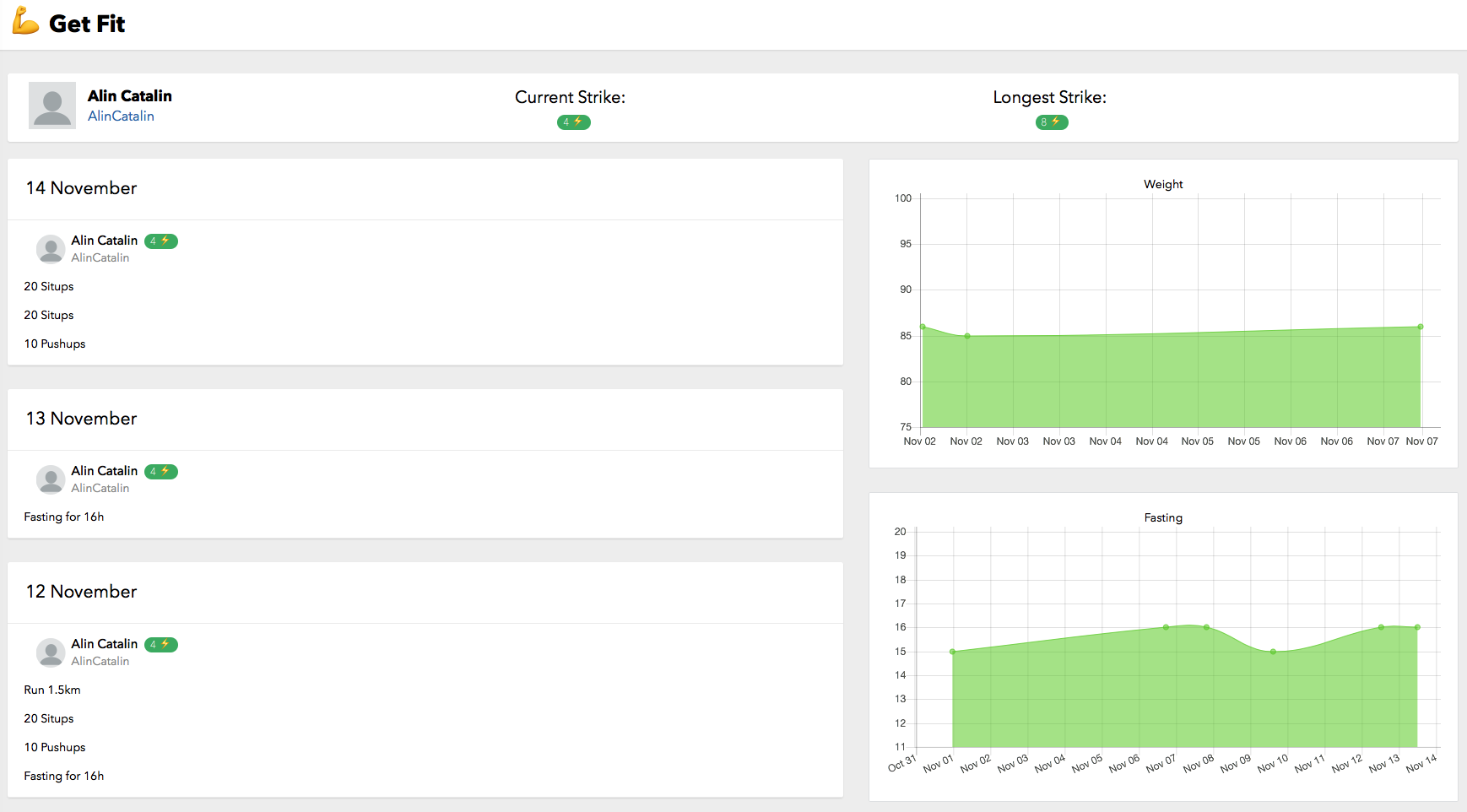Viewport: 1467px width, 812px height.
Task: Click the Fasting chart title
Action: [x=1163, y=517]
